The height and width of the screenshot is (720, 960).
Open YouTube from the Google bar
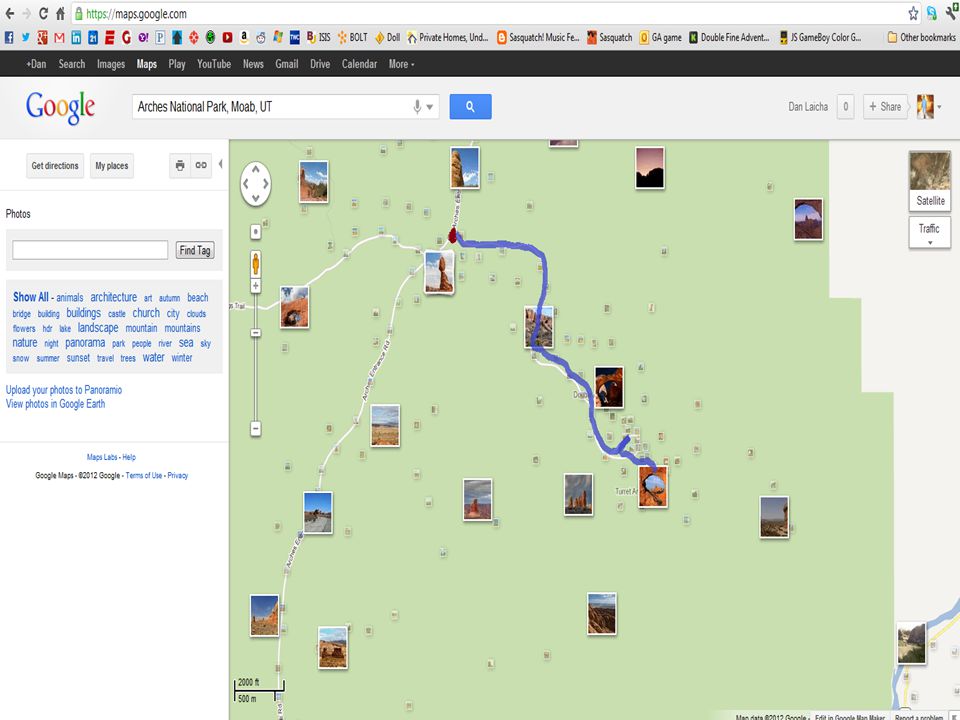pyautogui.click(x=214, y=64)
